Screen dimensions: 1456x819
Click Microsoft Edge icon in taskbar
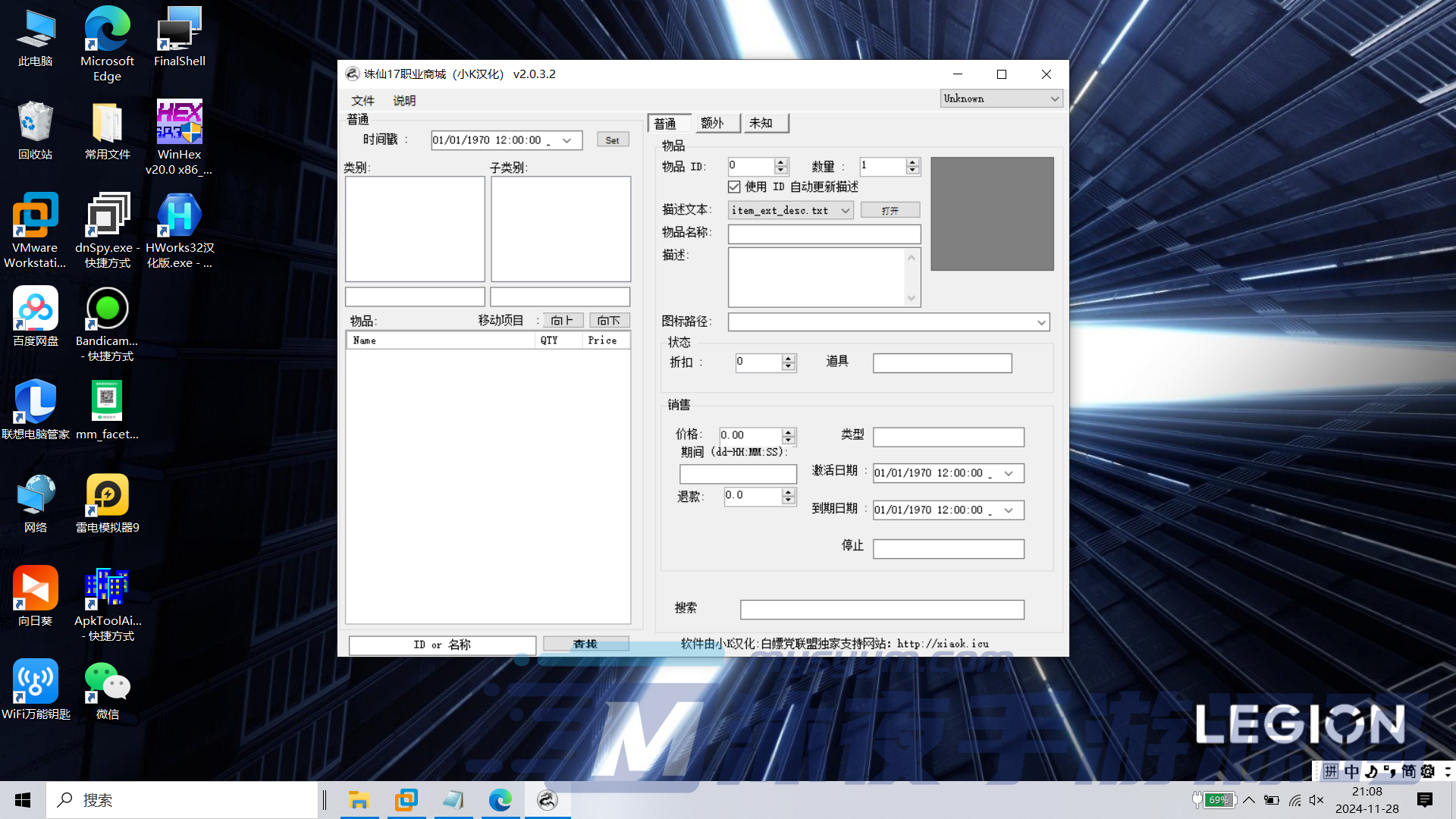(500, 800)
